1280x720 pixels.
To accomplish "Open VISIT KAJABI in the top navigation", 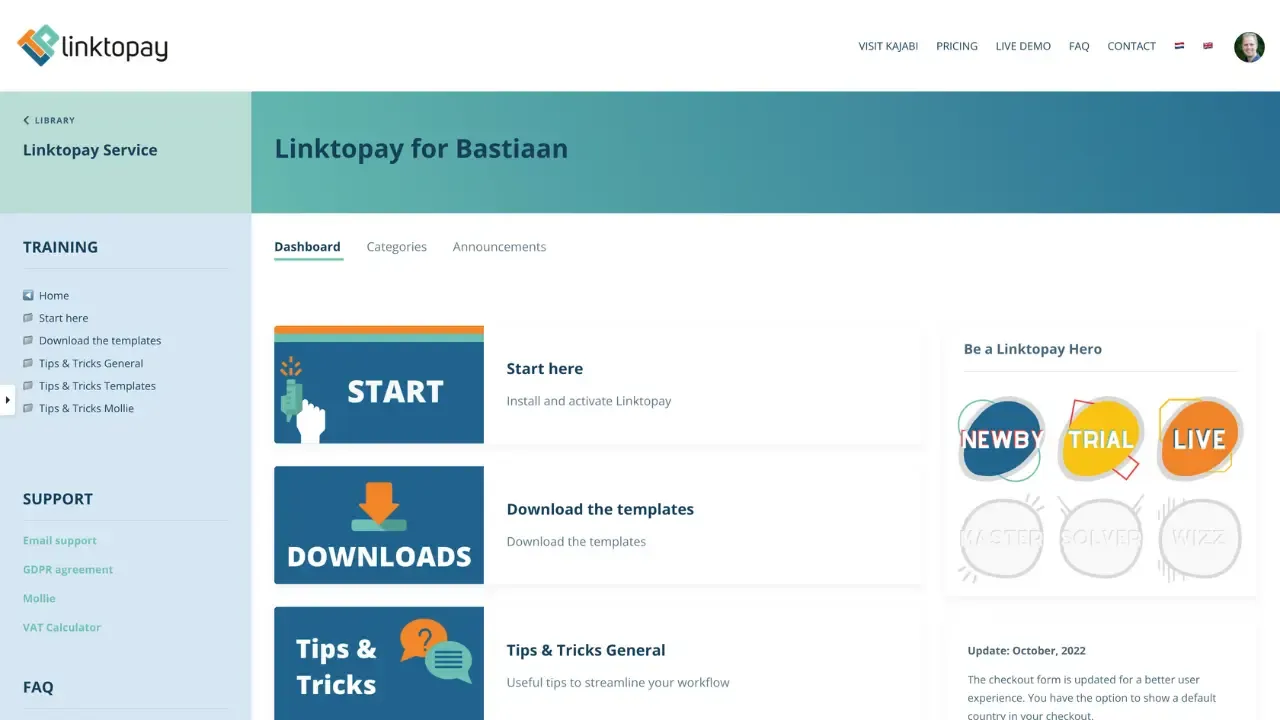I will (888, 46).
